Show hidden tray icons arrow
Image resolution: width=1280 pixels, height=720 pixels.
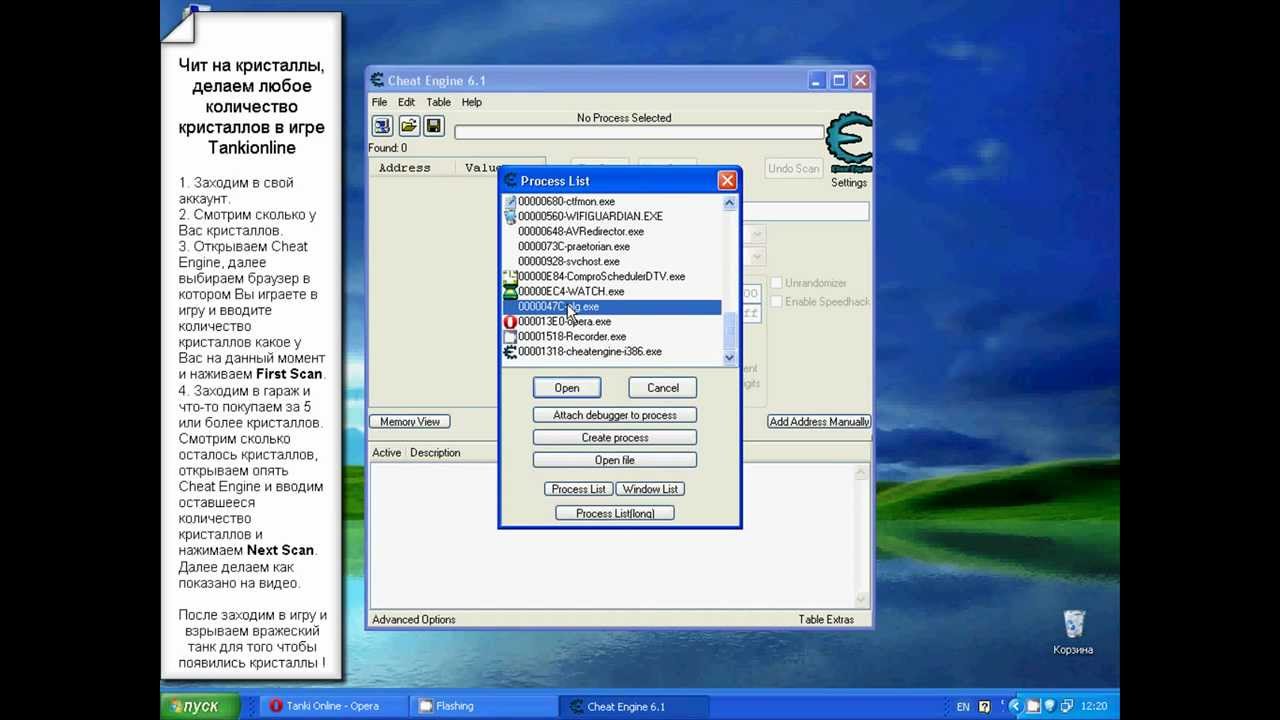coord(1016,706)
